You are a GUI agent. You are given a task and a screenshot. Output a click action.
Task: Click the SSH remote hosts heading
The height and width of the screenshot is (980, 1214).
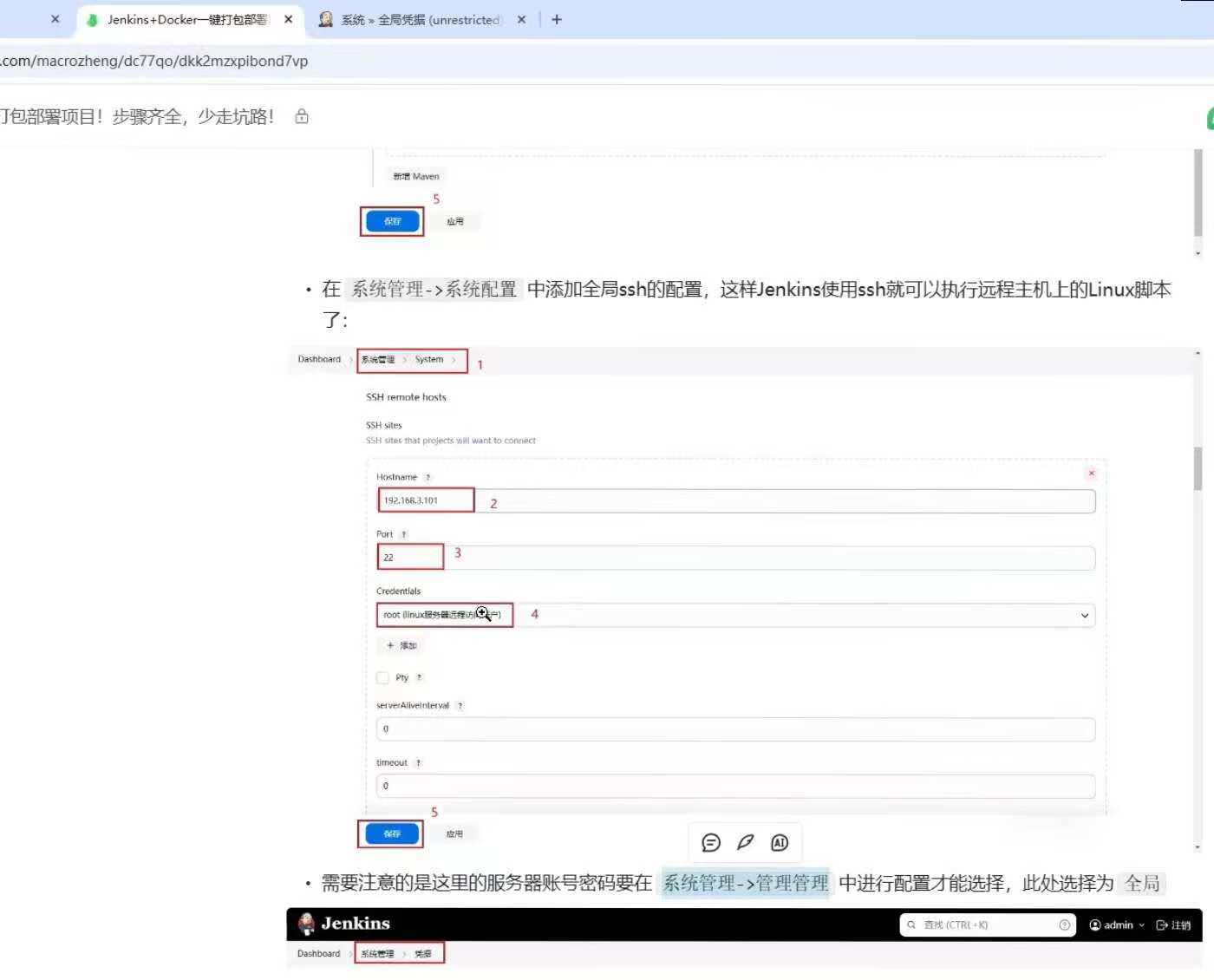coord(406,397)
